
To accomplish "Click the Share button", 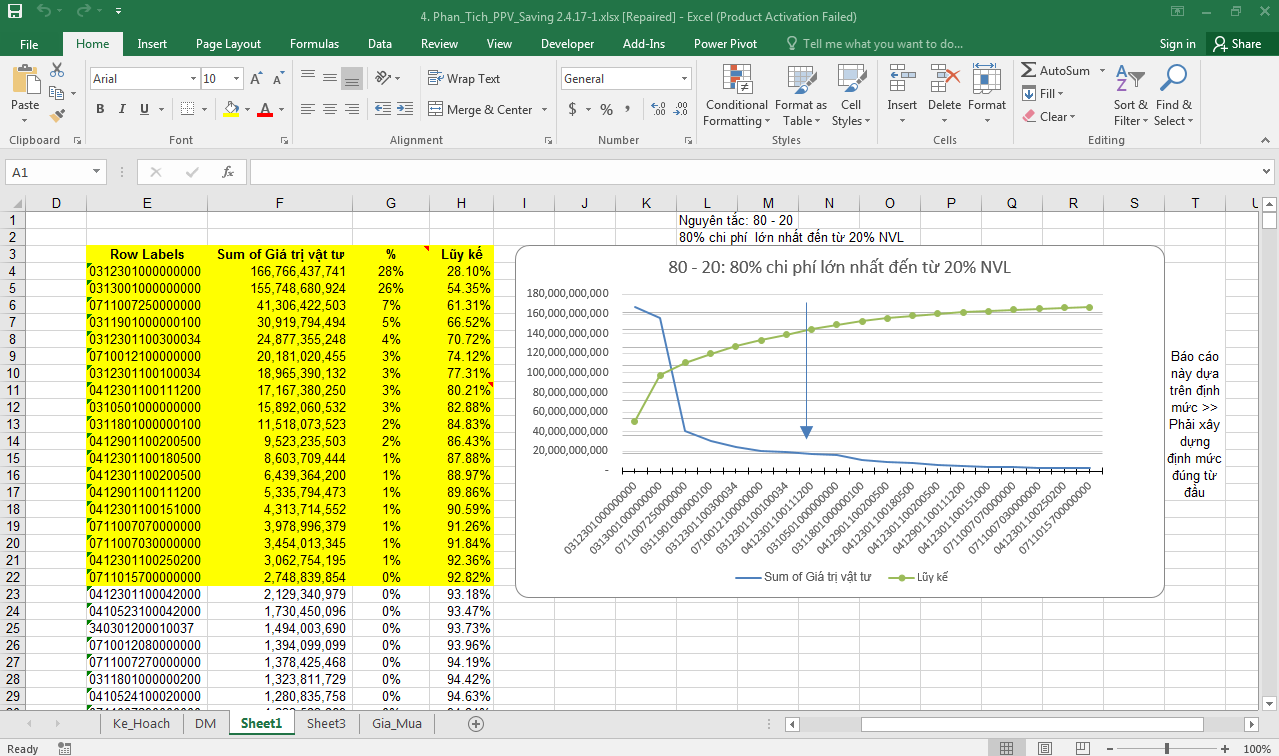I will tap(1236, 44).
